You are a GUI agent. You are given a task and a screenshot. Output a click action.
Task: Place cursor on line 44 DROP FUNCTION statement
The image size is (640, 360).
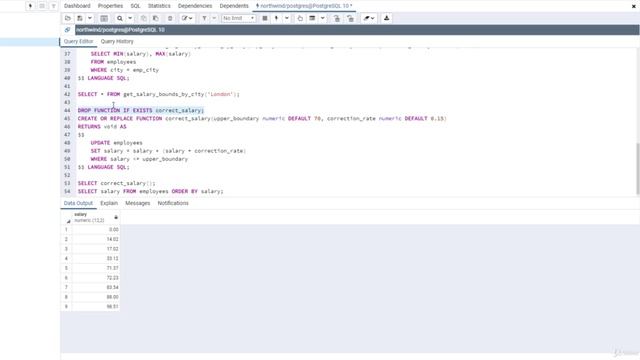[140, 111]
